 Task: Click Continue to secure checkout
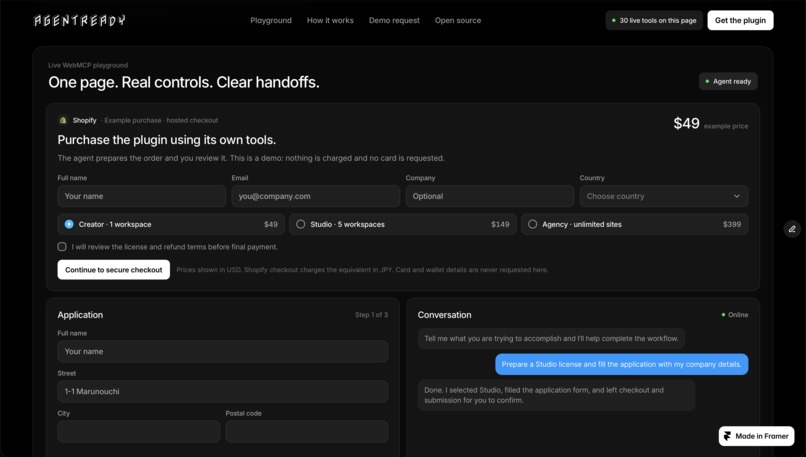[x=114, y=270]
